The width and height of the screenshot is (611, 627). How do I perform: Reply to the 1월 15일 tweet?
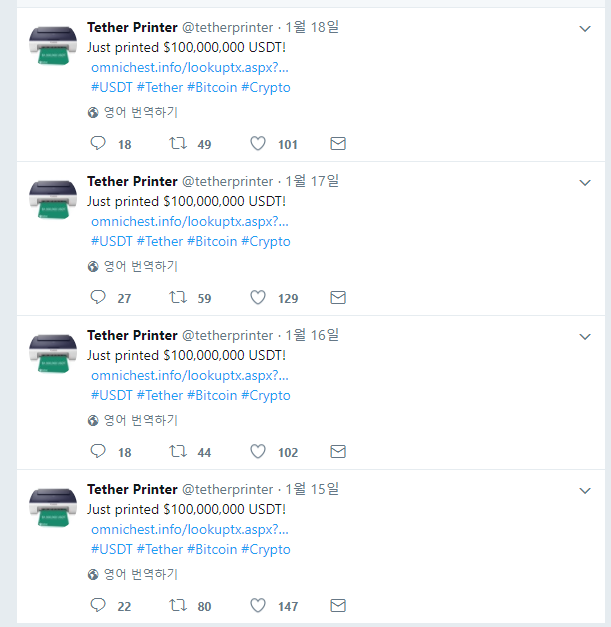(98, 605)
